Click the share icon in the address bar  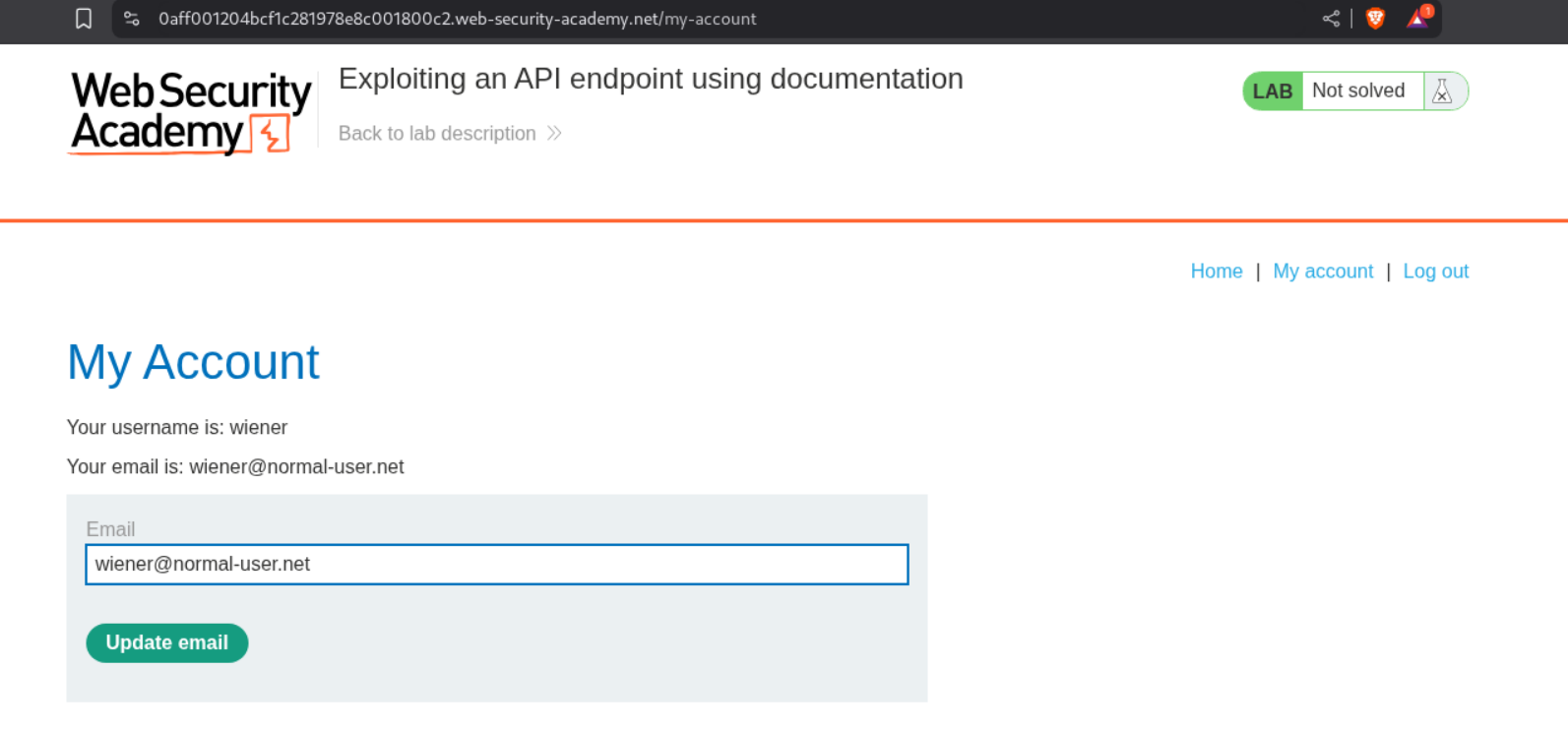pyautogui.click(x=1331, y=19)
